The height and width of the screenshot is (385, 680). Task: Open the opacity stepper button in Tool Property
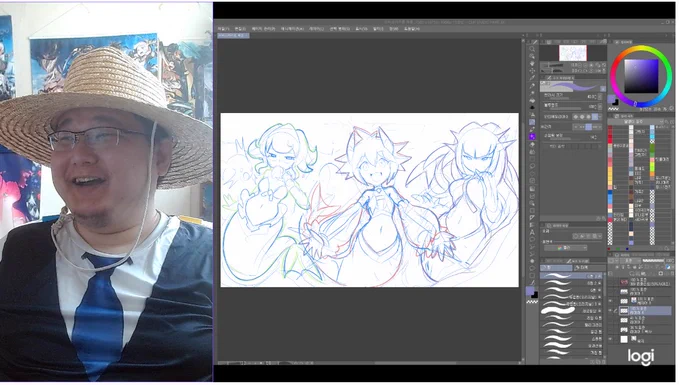pyautogui.click(x=600, y=106)
